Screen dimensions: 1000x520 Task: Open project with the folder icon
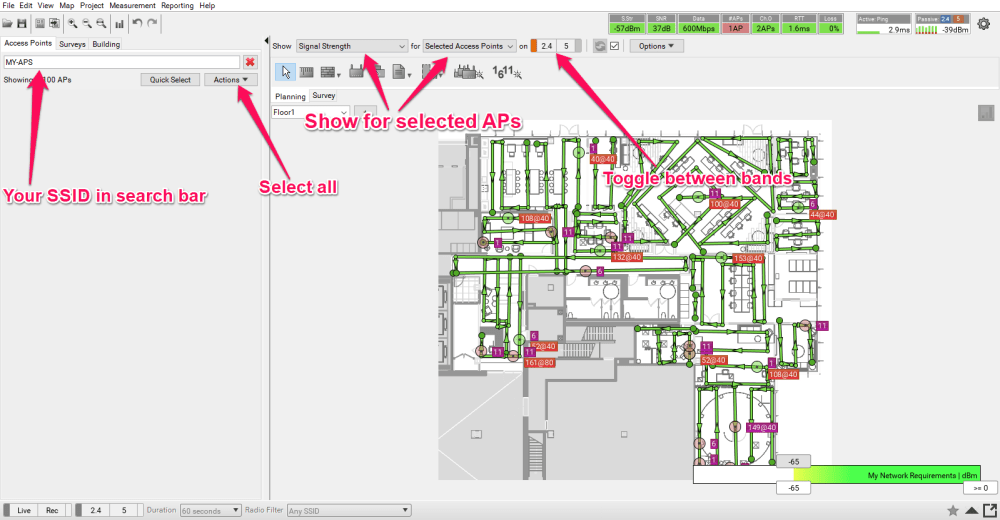click(x=7, y=24)
